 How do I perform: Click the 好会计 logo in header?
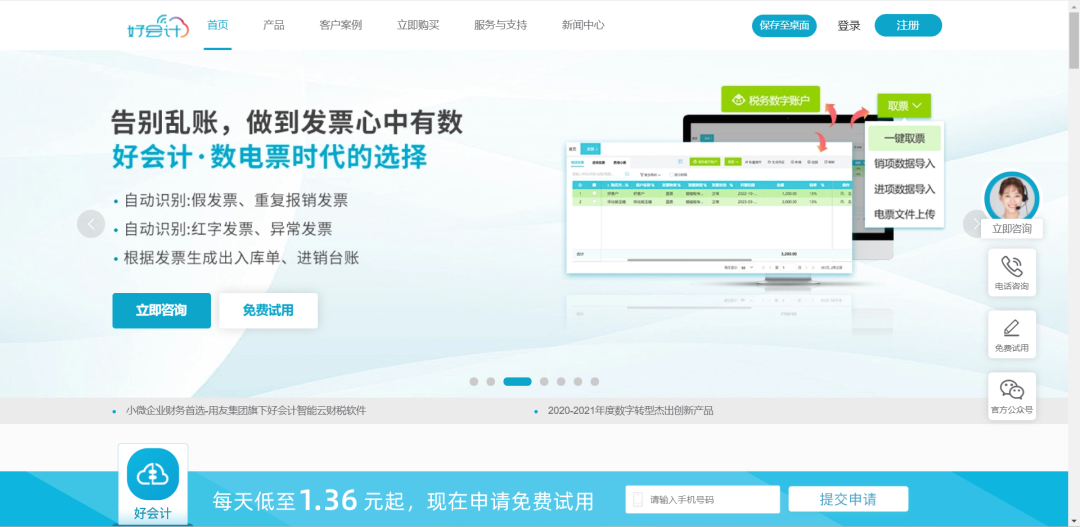tap(158, 26)
